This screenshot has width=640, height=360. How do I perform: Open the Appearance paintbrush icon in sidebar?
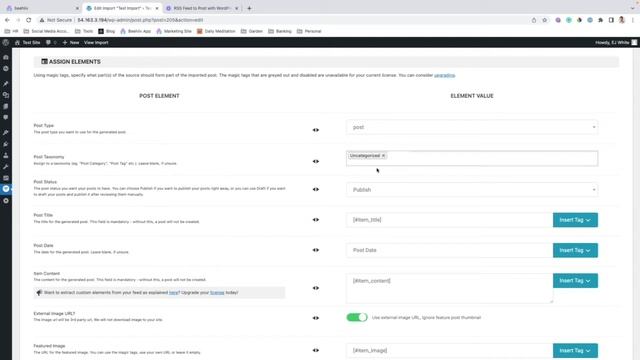(6, 133)
